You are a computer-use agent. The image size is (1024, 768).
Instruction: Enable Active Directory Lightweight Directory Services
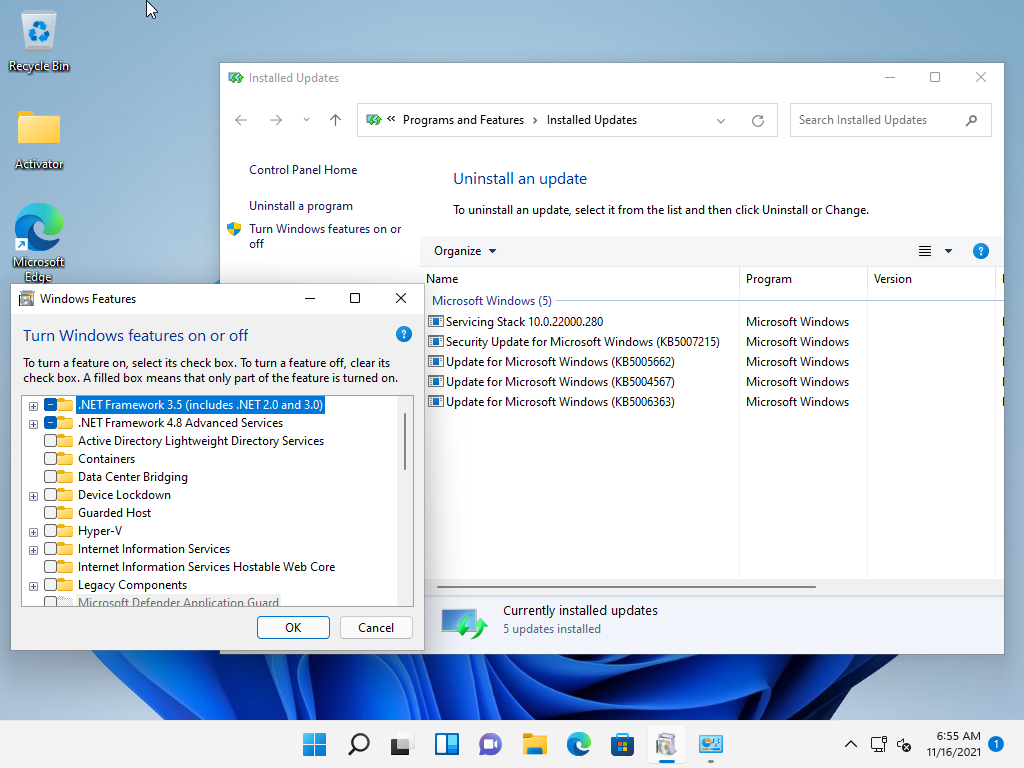coord(50,441)
